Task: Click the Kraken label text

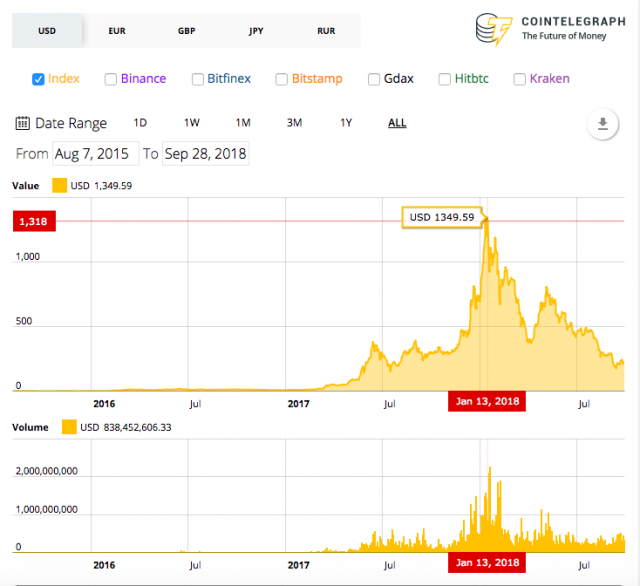Action: (x=550, y=79)
